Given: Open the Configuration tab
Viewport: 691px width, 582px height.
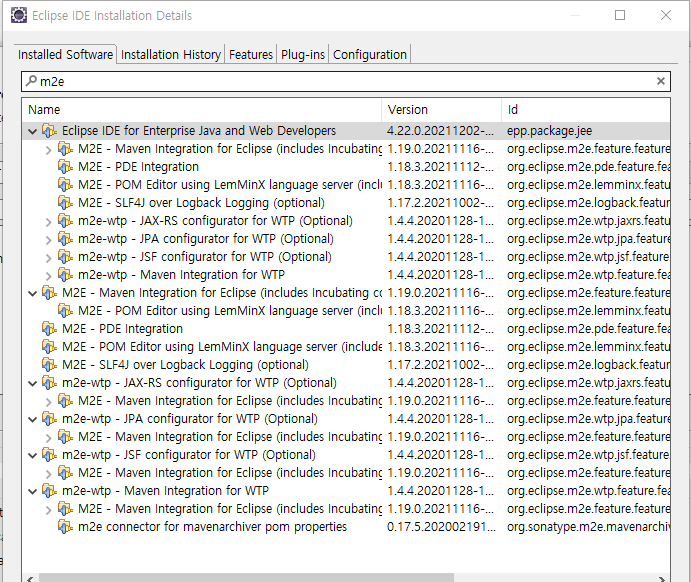Looking at the screenshot, I should tap(370, 54).
